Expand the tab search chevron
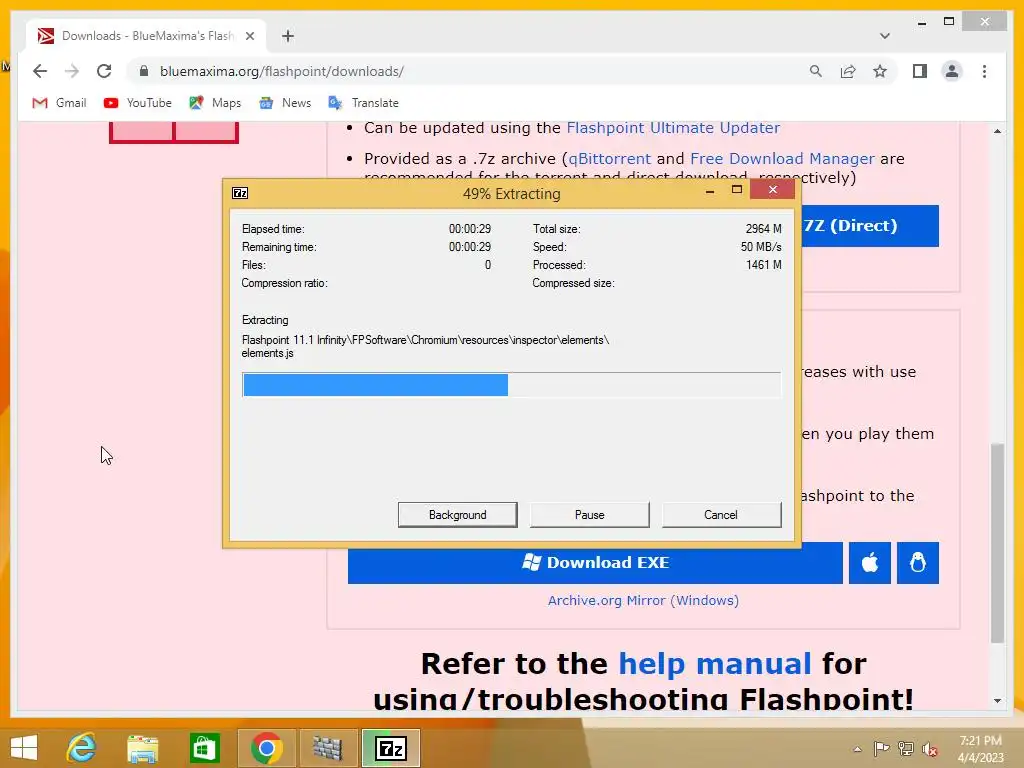Viewport: 1024px width, 768px height. [884, 36]
